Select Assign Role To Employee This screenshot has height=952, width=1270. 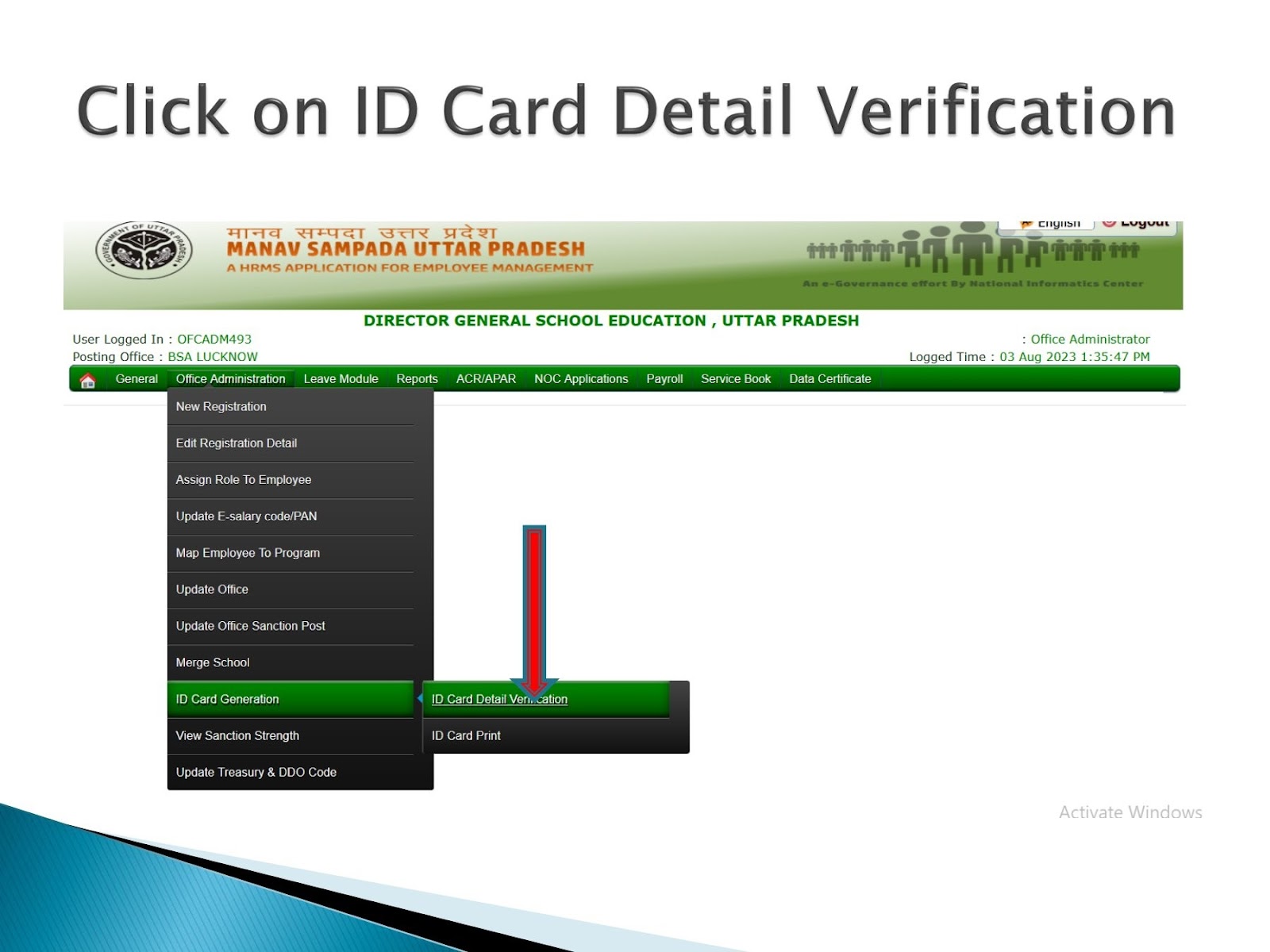pyautogui.click(x=291, y=480)
